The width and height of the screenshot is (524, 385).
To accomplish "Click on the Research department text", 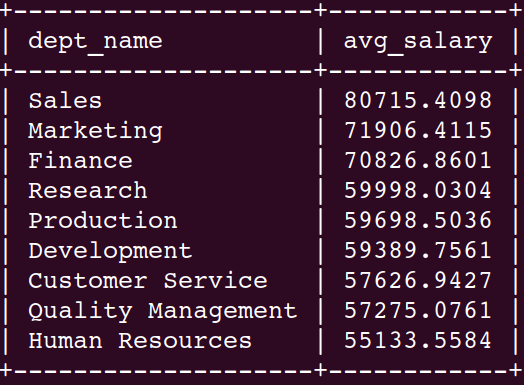I will (88, 190).
